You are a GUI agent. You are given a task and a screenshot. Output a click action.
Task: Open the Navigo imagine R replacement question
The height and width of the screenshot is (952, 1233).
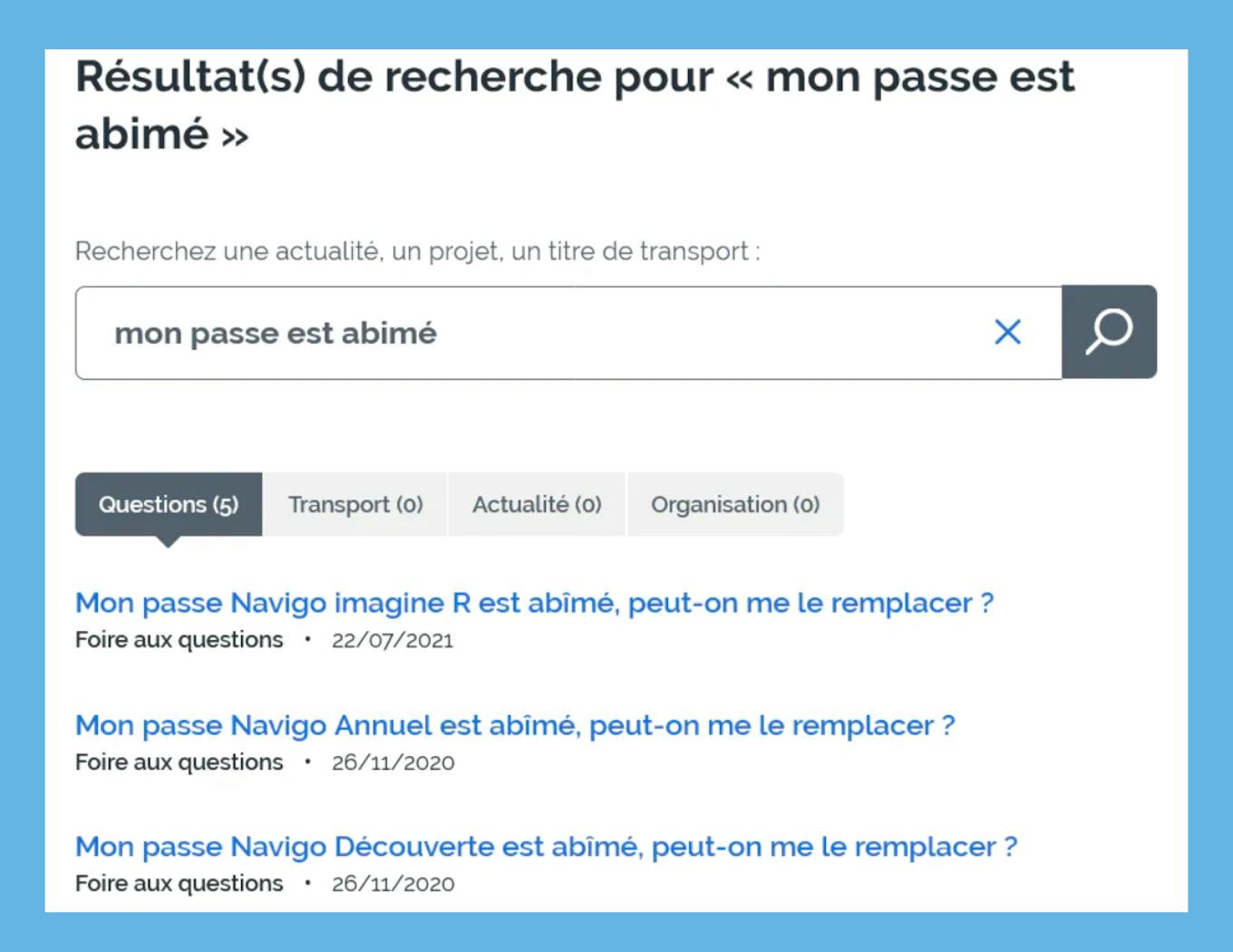pos(534,603)
